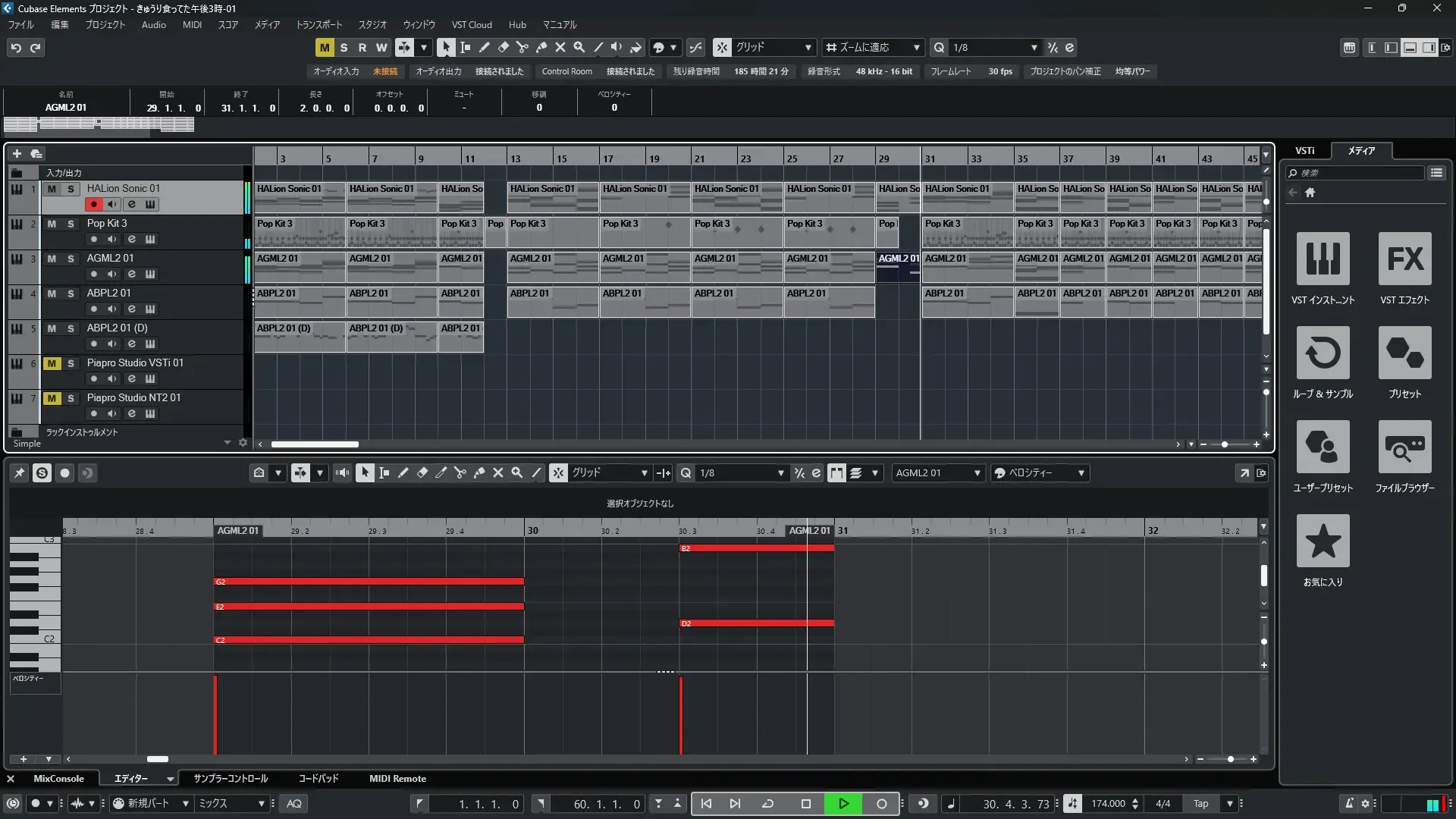Select the Draw pencil tool in key editor
The width and height of the screenshot is (1456, 819).
pos(403,473)
